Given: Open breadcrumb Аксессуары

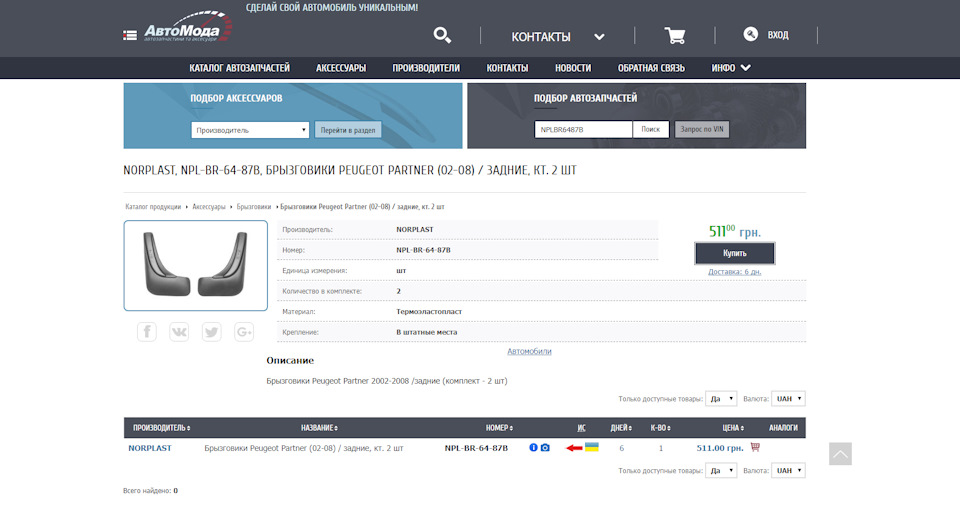Looking at the screenshot, I should [209, 207].
